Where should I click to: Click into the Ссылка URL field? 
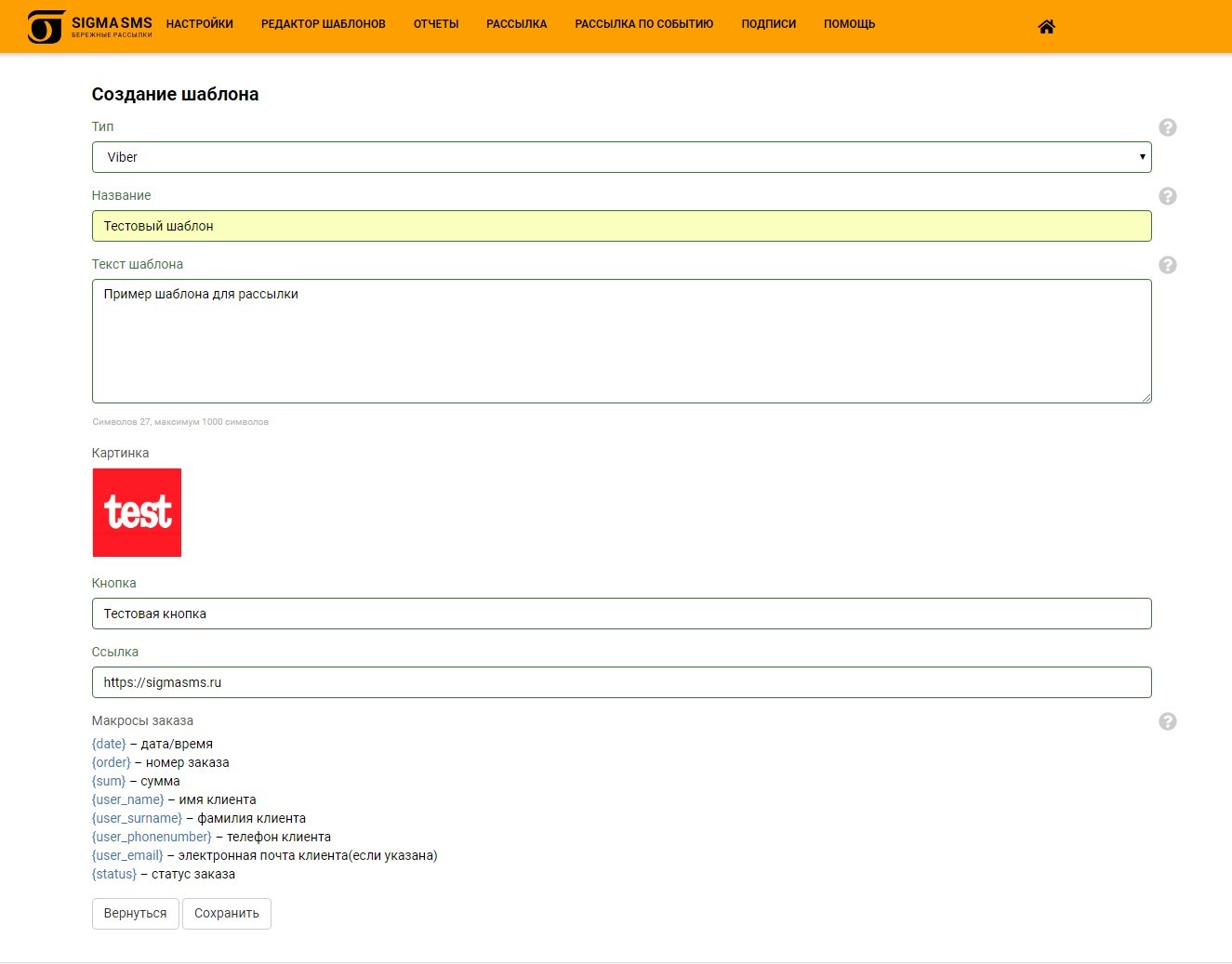pyautogui.click(x=621, y=682)
